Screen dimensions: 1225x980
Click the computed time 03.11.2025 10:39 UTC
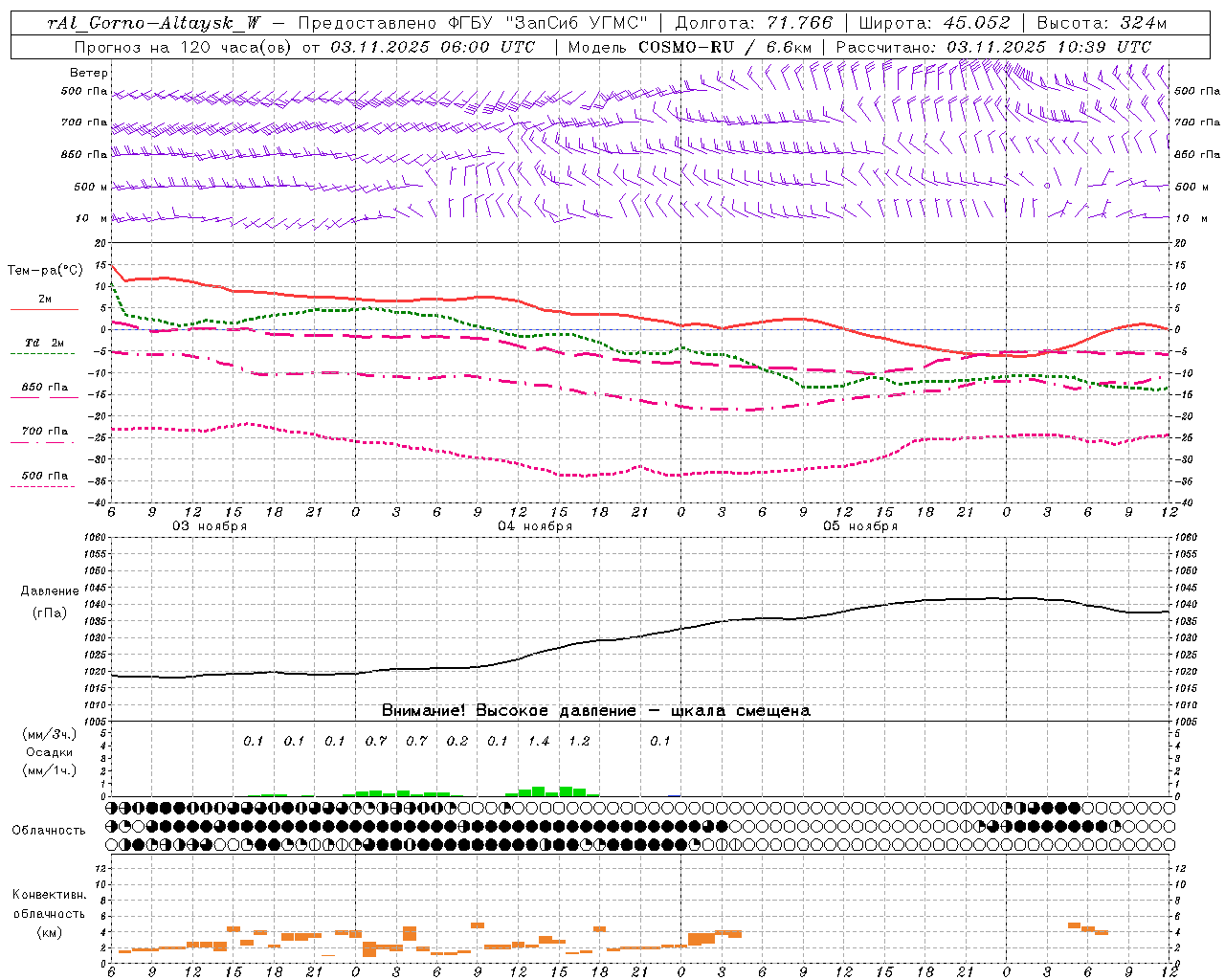coord(1048,46)
